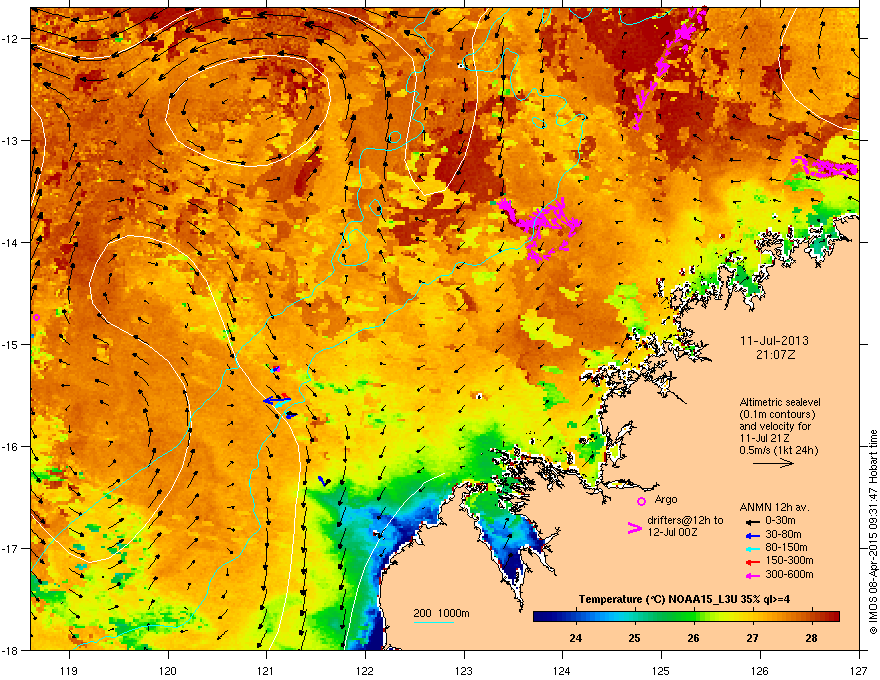This screenshot has width=880, height=680.
Task: Click the '11-Jul-2013' date text
Action: coord(774,341)
